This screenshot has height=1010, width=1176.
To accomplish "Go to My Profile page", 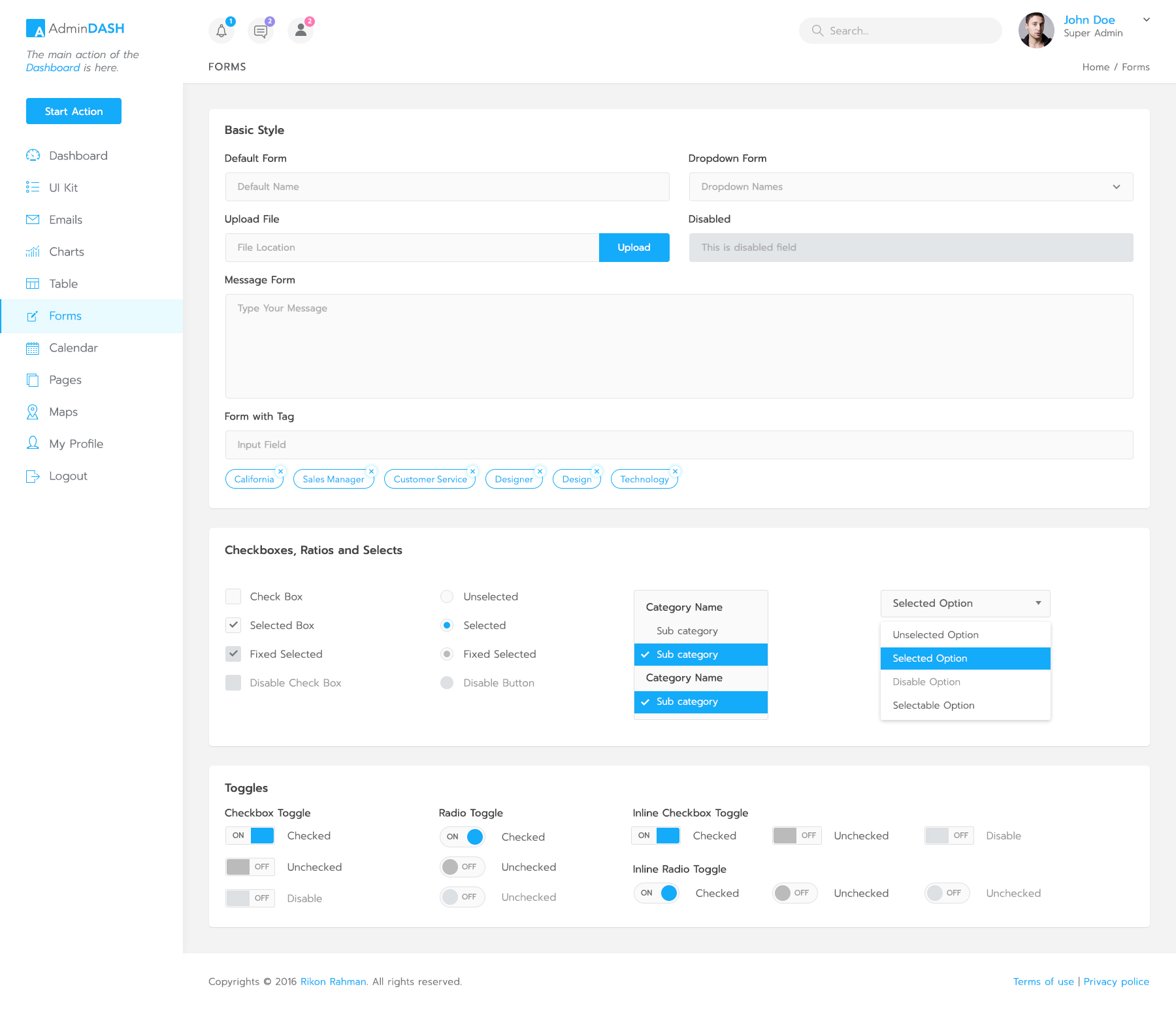I will (x=76, y=444).
